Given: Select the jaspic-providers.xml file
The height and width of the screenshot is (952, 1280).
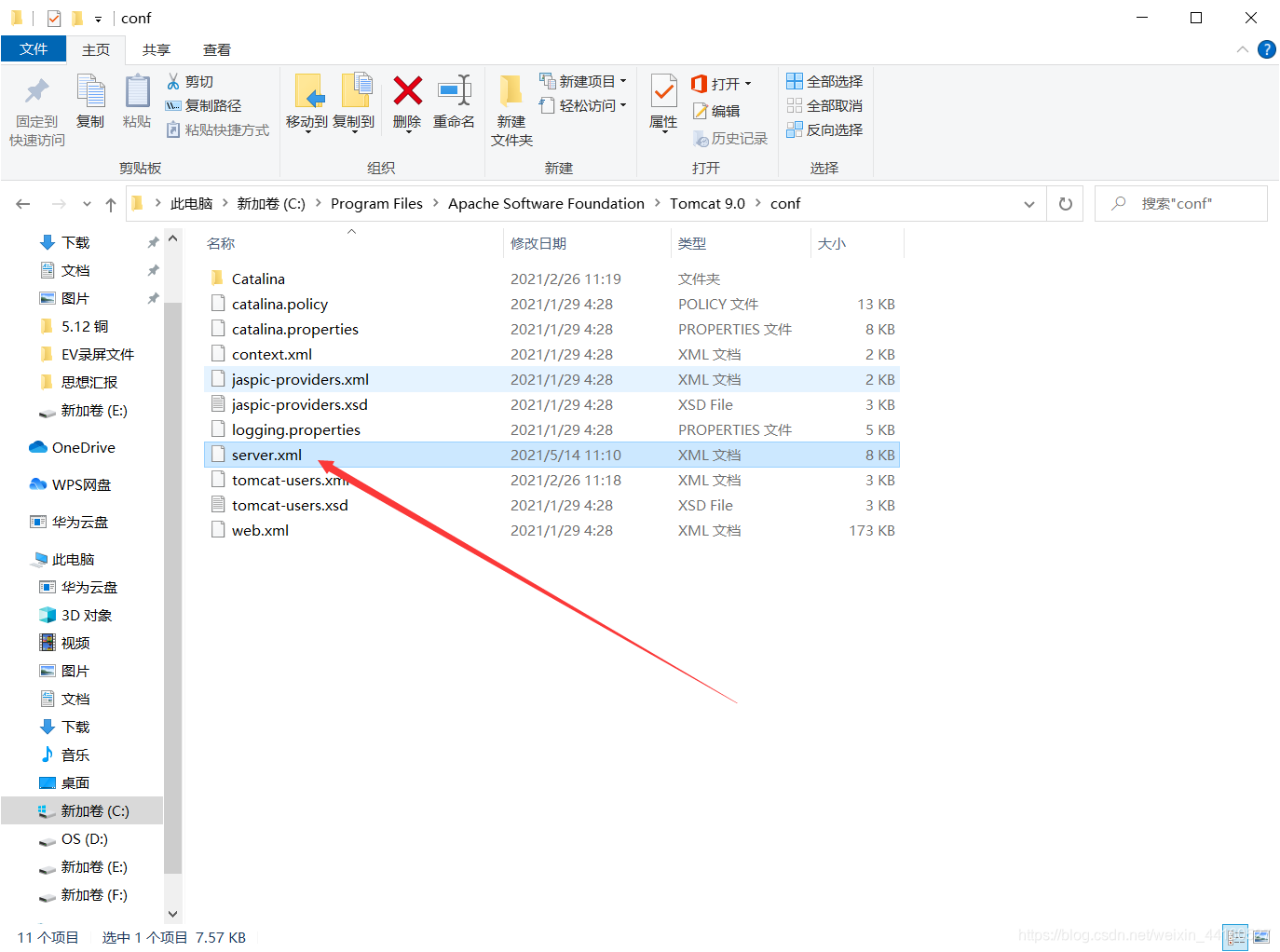Looking at the screenshot, I should tap(551, 379).
